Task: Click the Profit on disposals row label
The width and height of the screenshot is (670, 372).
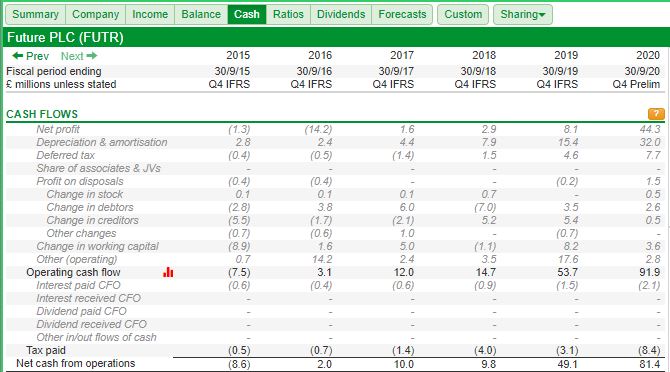Action: [x=80, y=181]
